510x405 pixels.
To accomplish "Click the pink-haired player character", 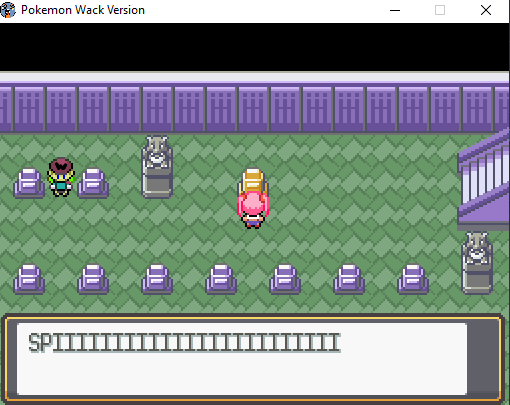I will [x=253, y=210].
